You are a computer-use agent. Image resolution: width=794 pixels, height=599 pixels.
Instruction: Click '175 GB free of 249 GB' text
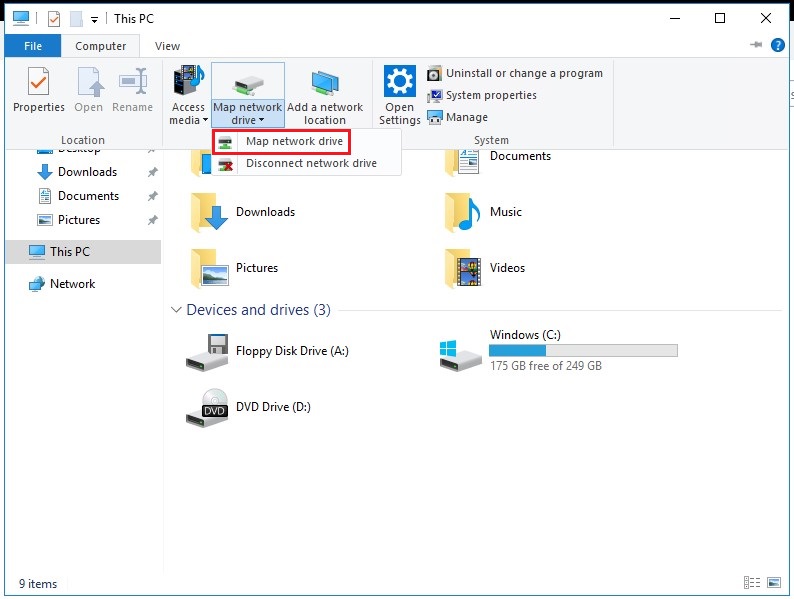tap(545, 366)
